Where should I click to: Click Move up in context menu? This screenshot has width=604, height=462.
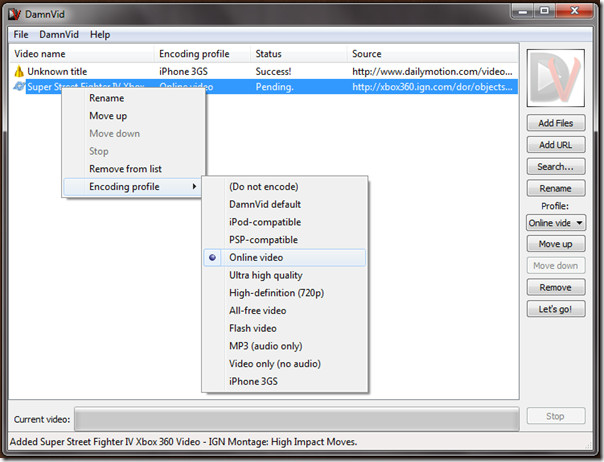pos(133,116)
